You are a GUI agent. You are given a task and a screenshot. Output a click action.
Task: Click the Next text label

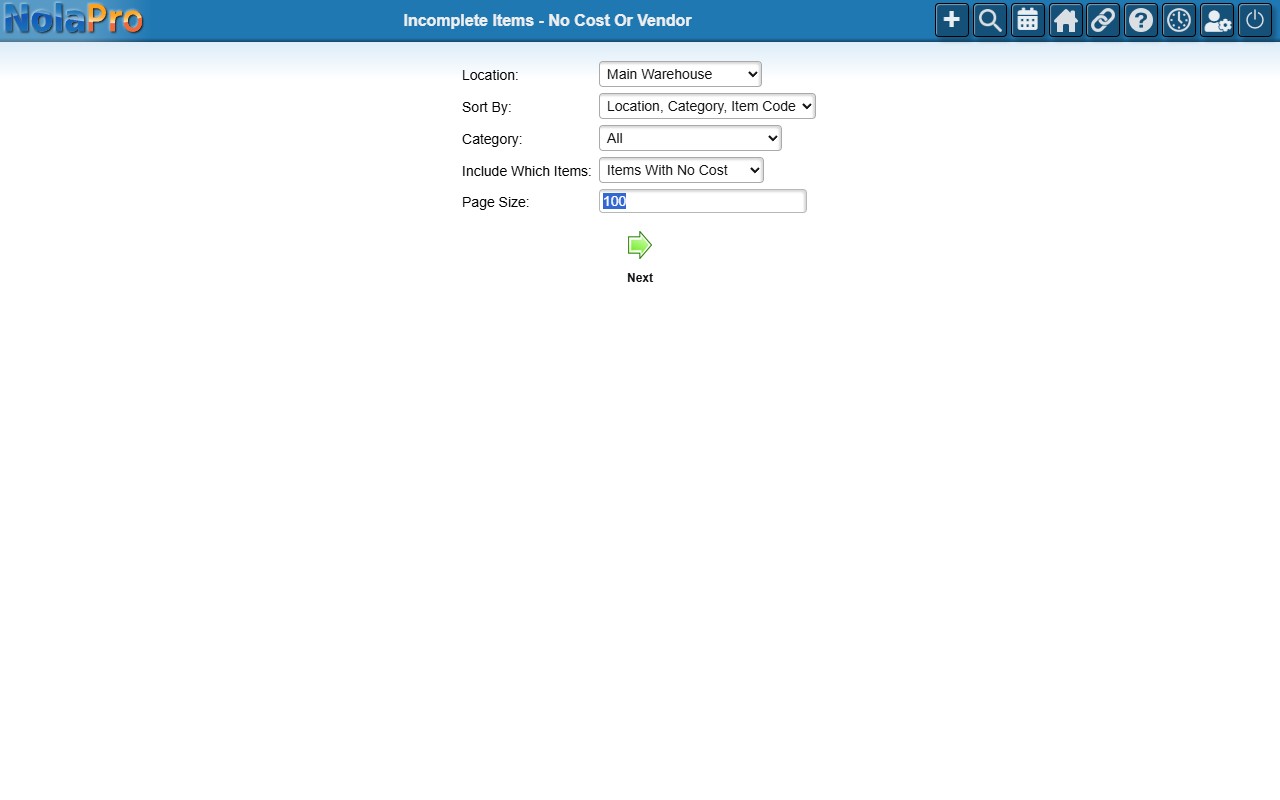pos(640,278)
